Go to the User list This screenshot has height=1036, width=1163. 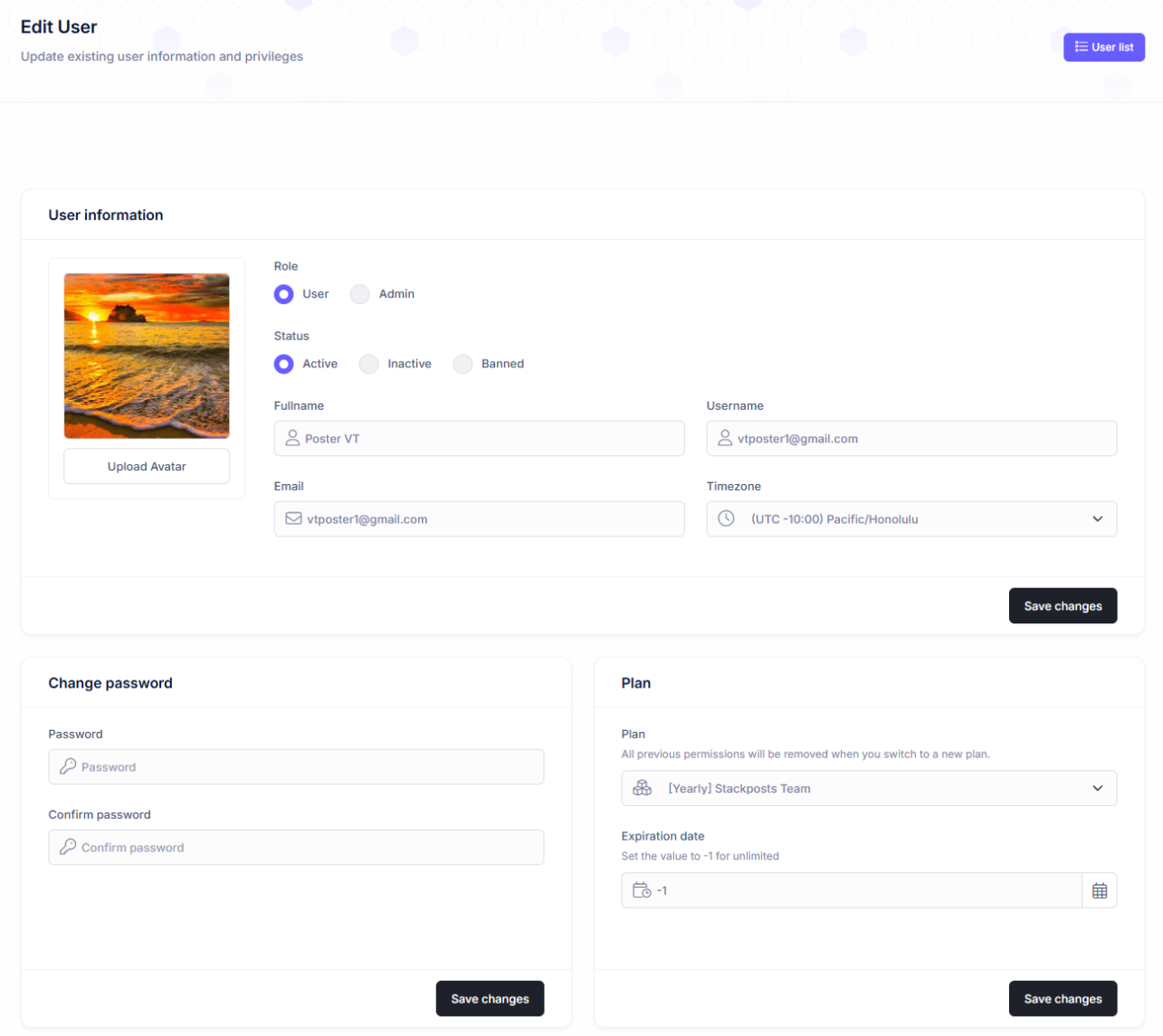[x=1103, y=47]
